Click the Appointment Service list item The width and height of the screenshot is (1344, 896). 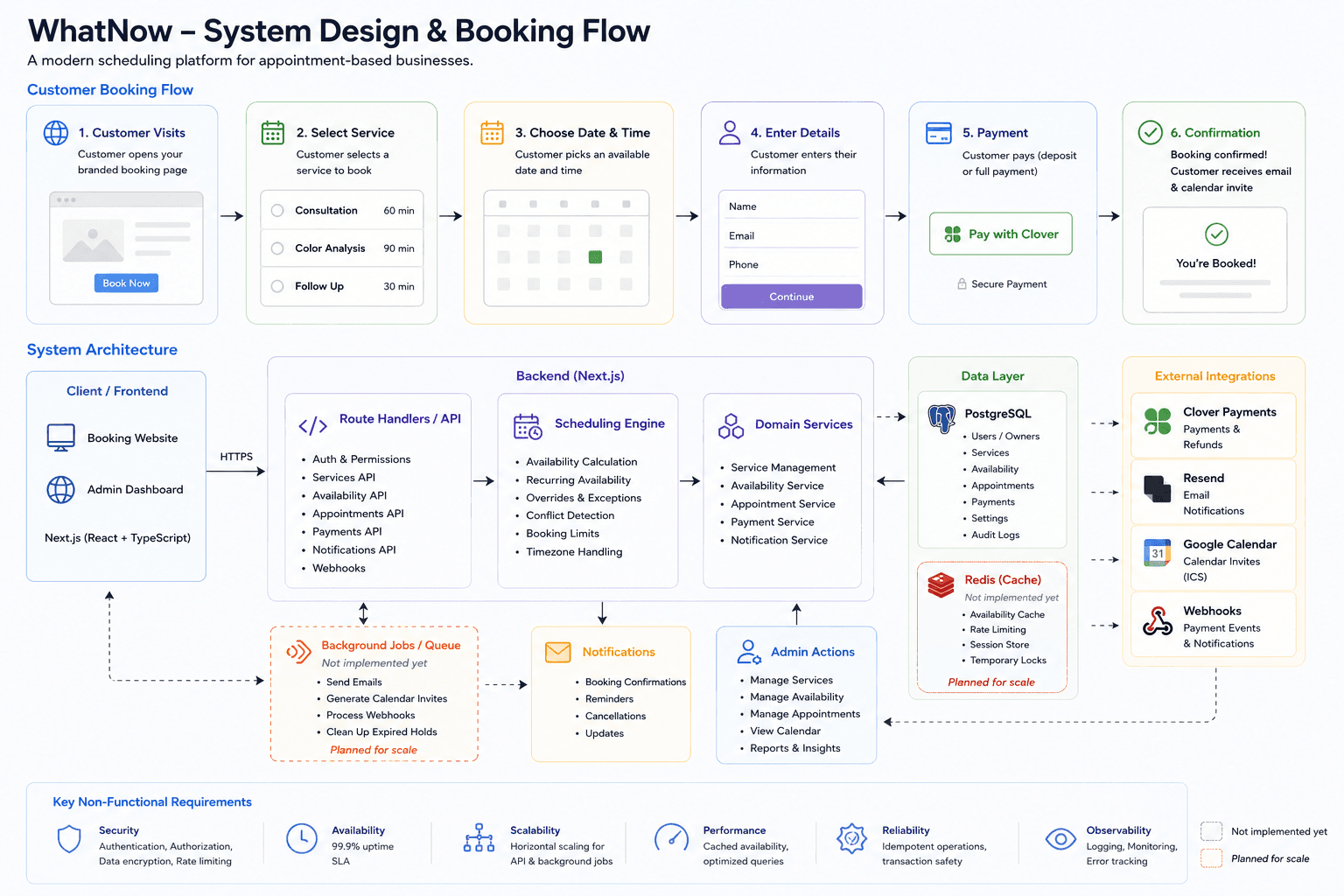point(783,504)
